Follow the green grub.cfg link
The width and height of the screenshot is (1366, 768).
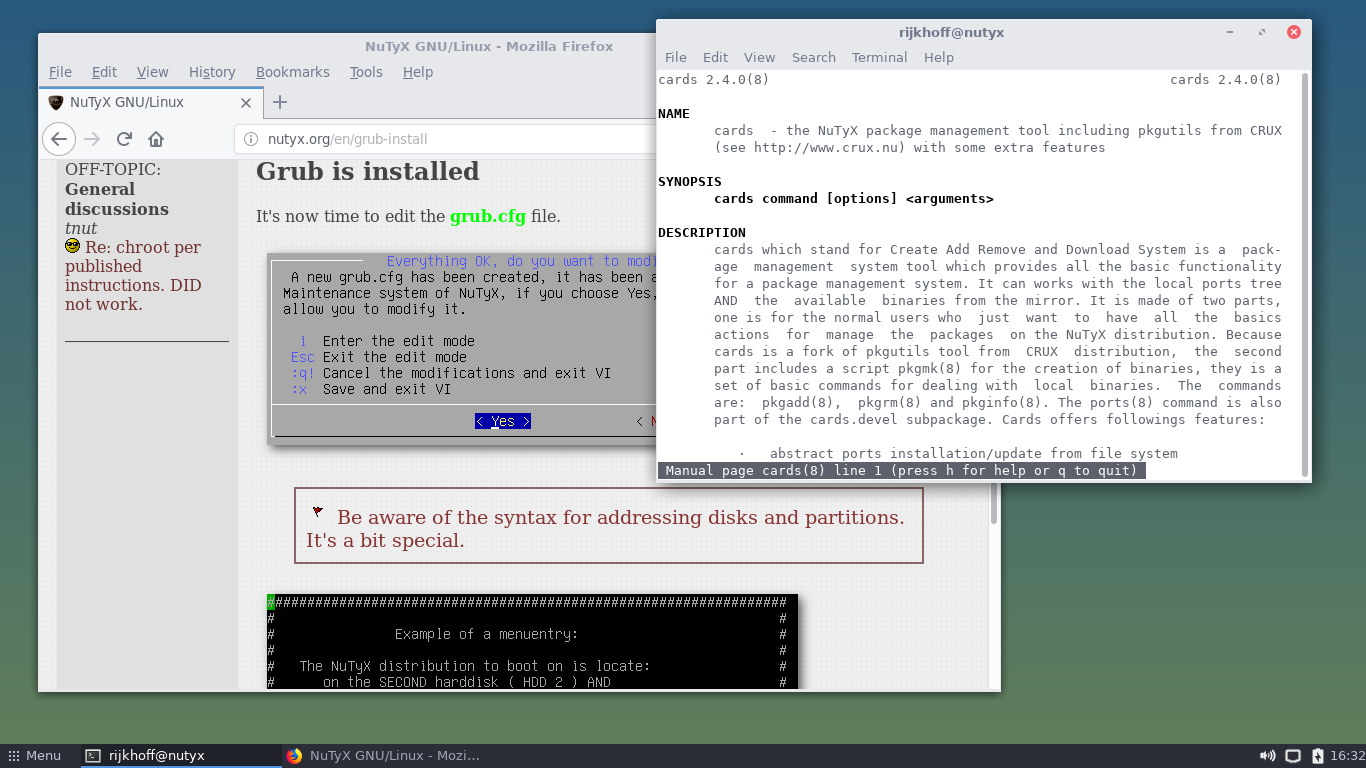pos(487,216)
